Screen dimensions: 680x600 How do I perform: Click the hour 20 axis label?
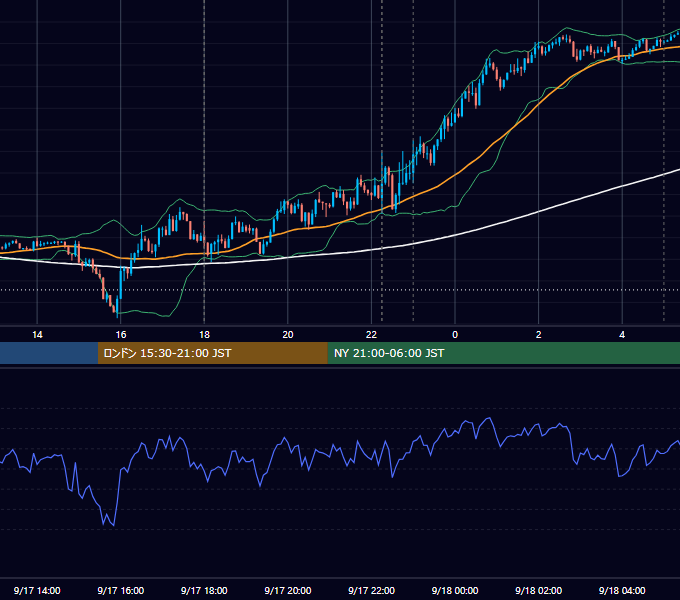pos(288,335)
